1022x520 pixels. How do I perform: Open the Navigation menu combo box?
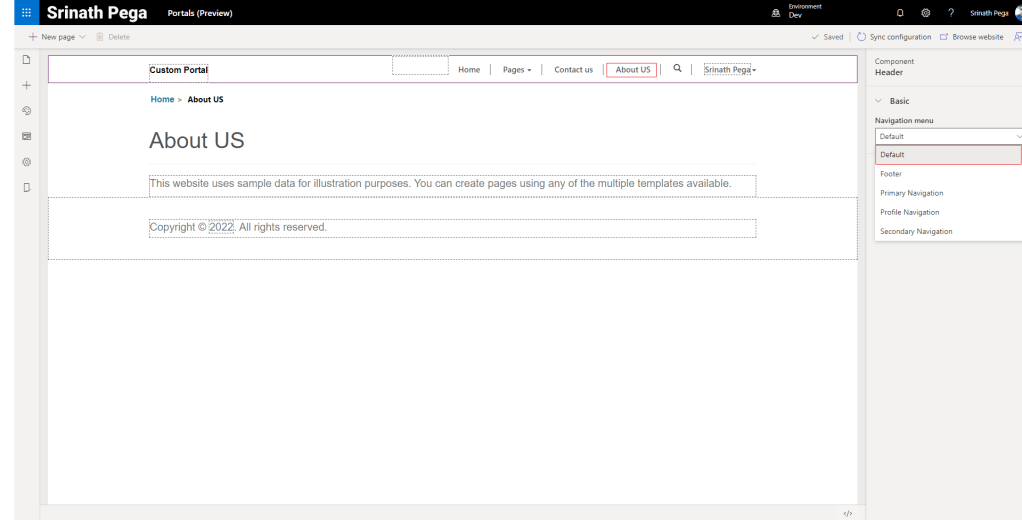point(947,136)
